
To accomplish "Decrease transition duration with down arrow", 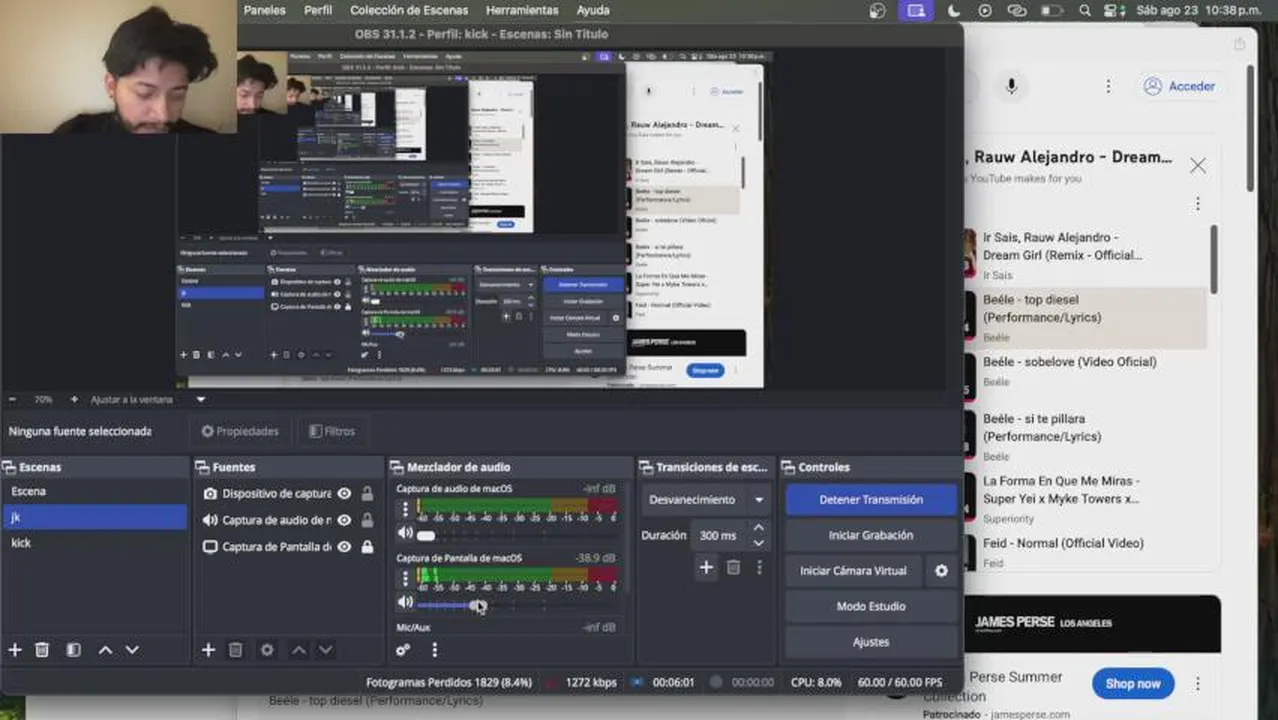I will click(x=759, y=543).
